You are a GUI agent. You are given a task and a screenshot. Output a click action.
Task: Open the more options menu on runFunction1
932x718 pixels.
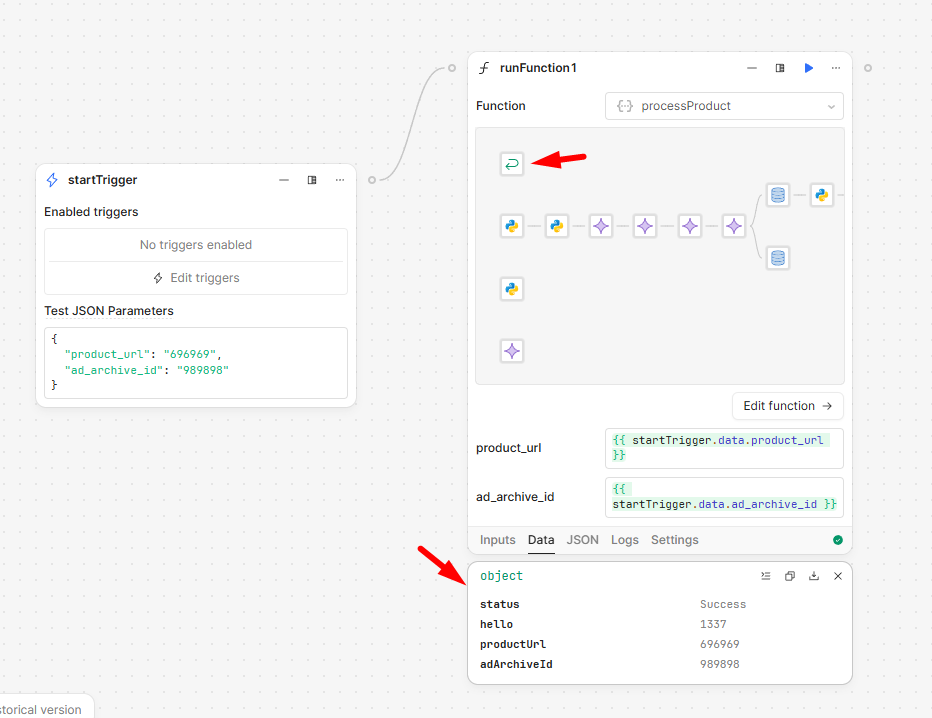[x=836, y=68]
